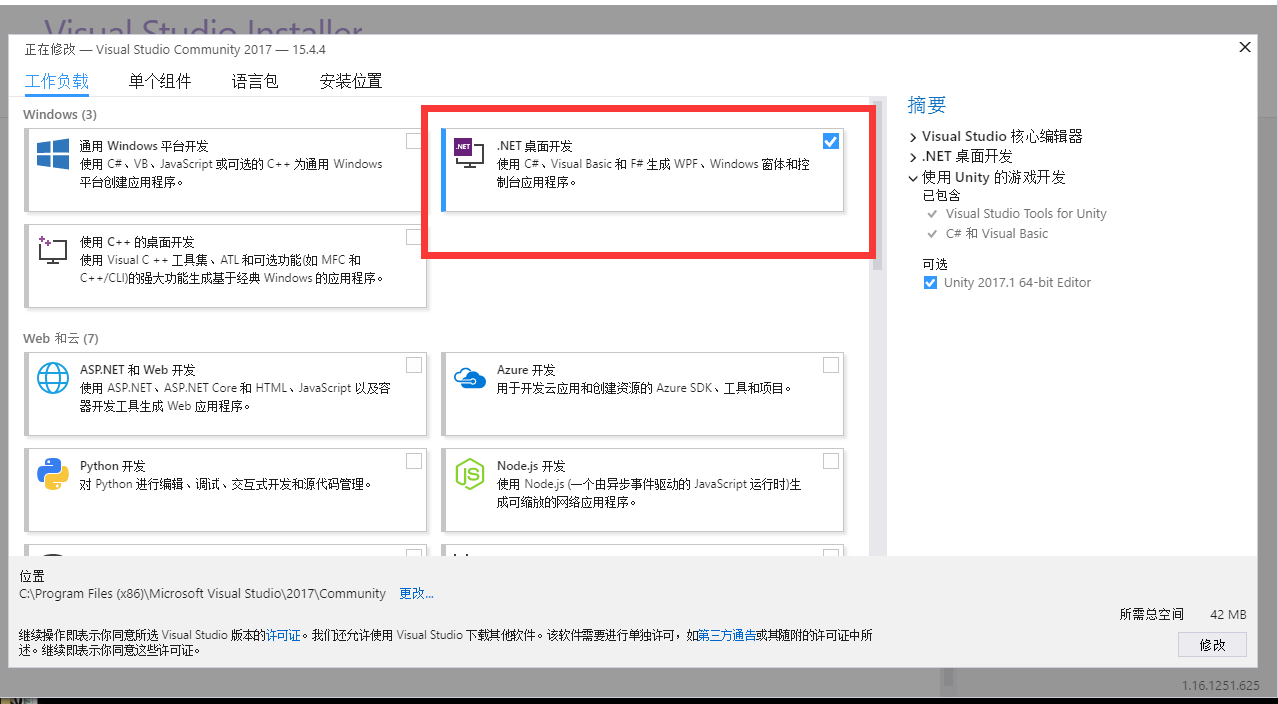Select the 使用 C++ 的桌面开发 workload card

pyautogui.click(x=227, y=265)
